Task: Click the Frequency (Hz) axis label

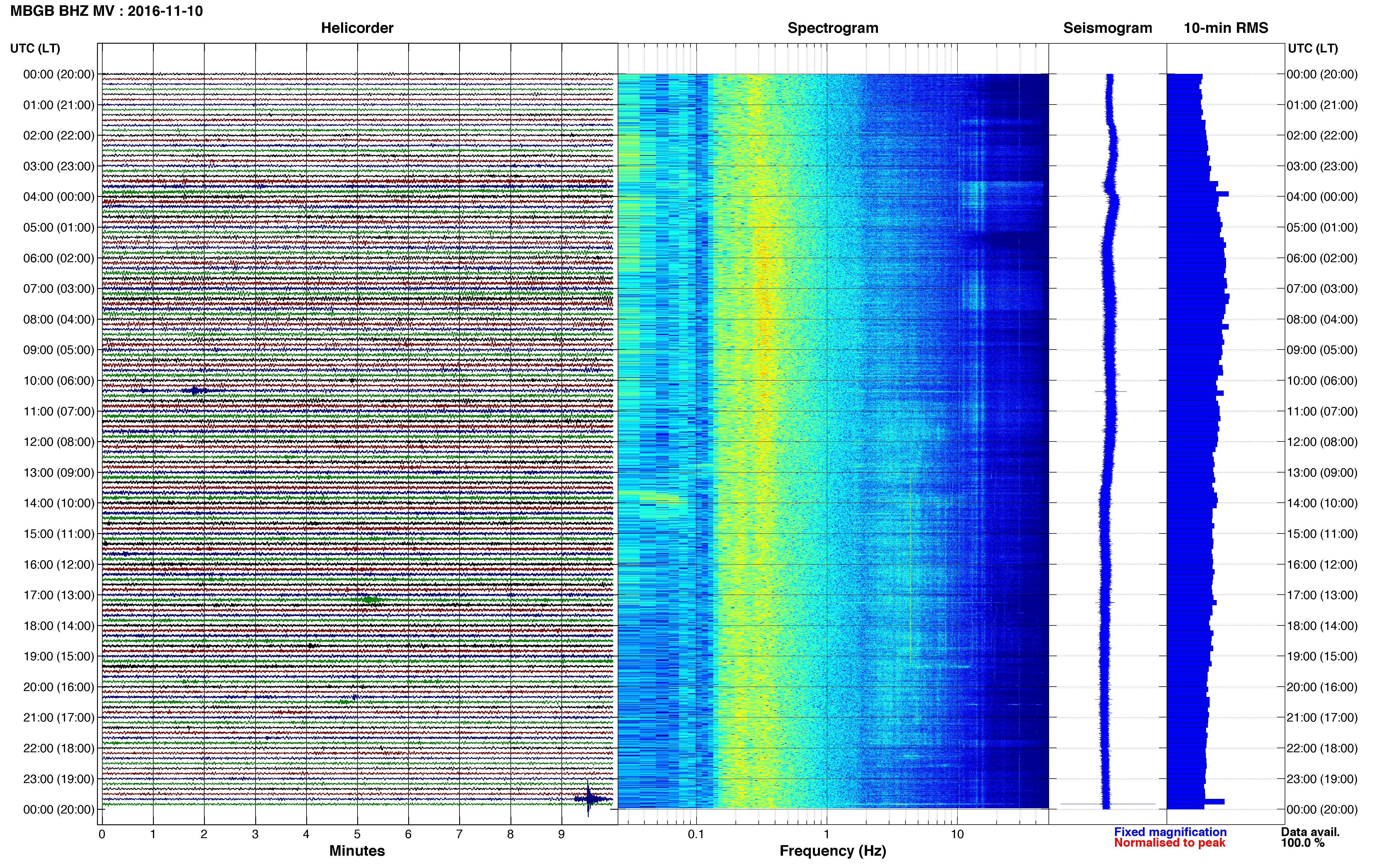Action: point(833,851)
